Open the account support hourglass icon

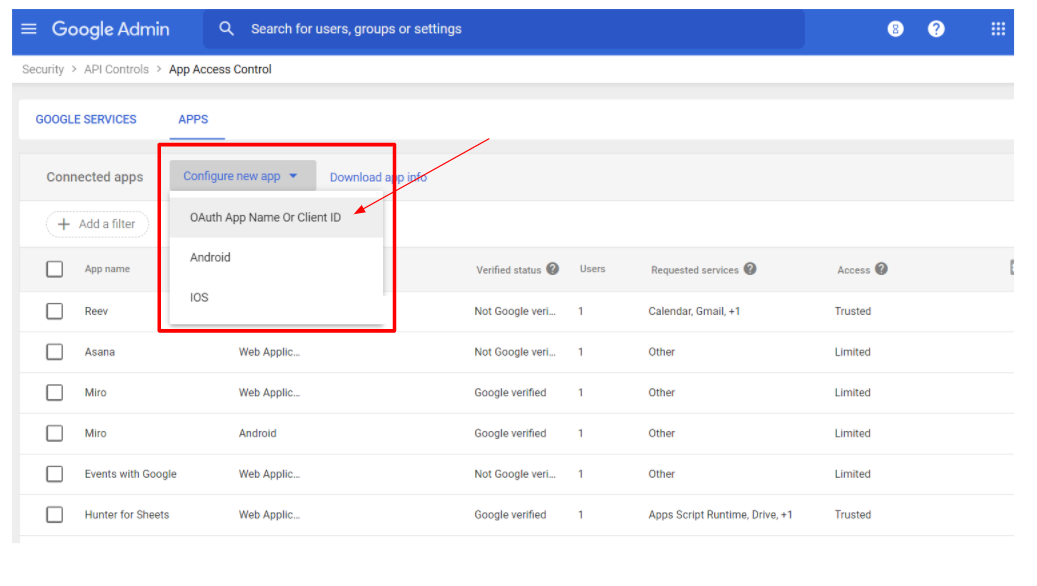[x=895, y=28]
